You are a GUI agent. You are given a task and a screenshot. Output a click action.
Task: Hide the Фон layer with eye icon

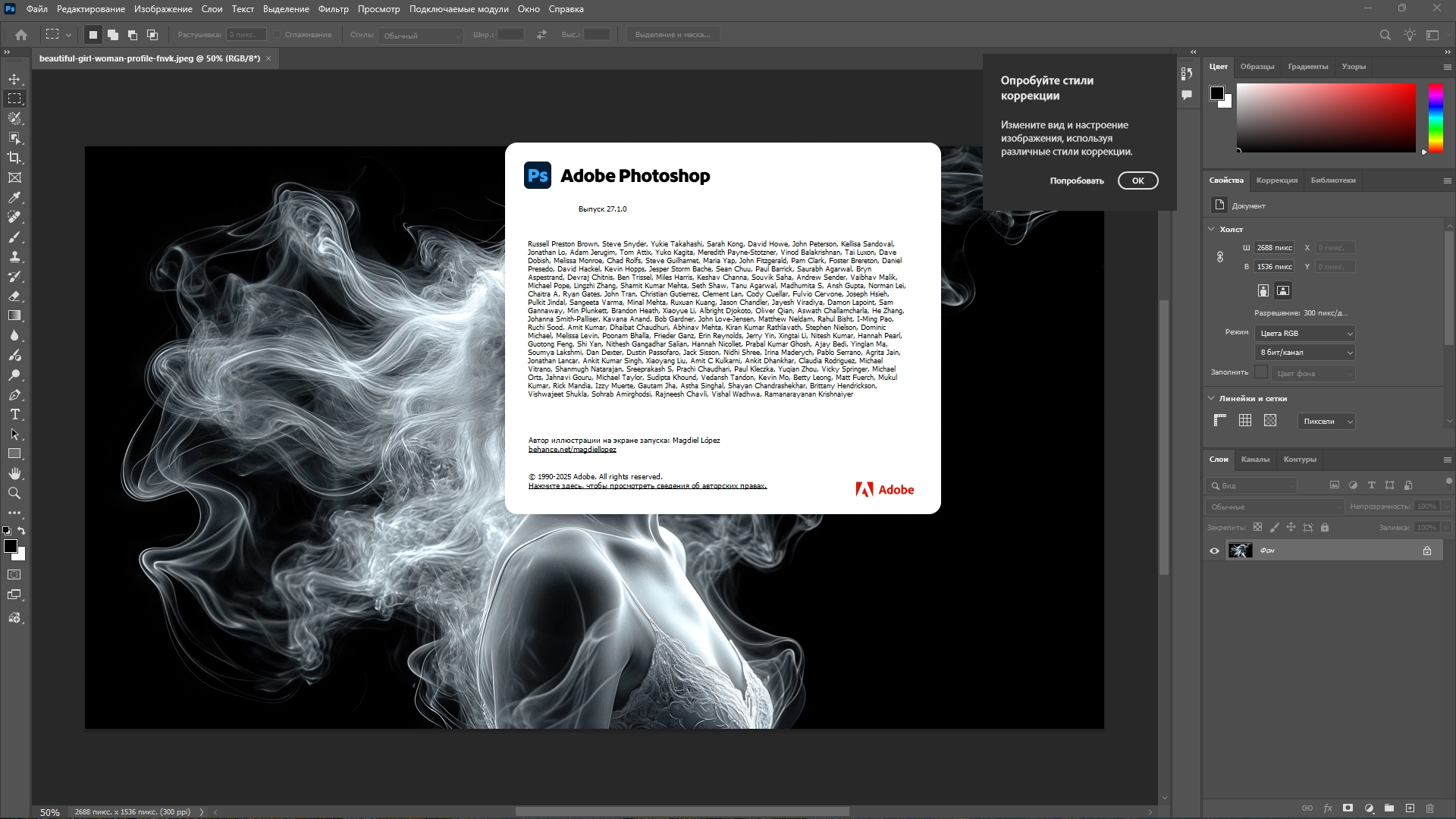coord(1214,551)
